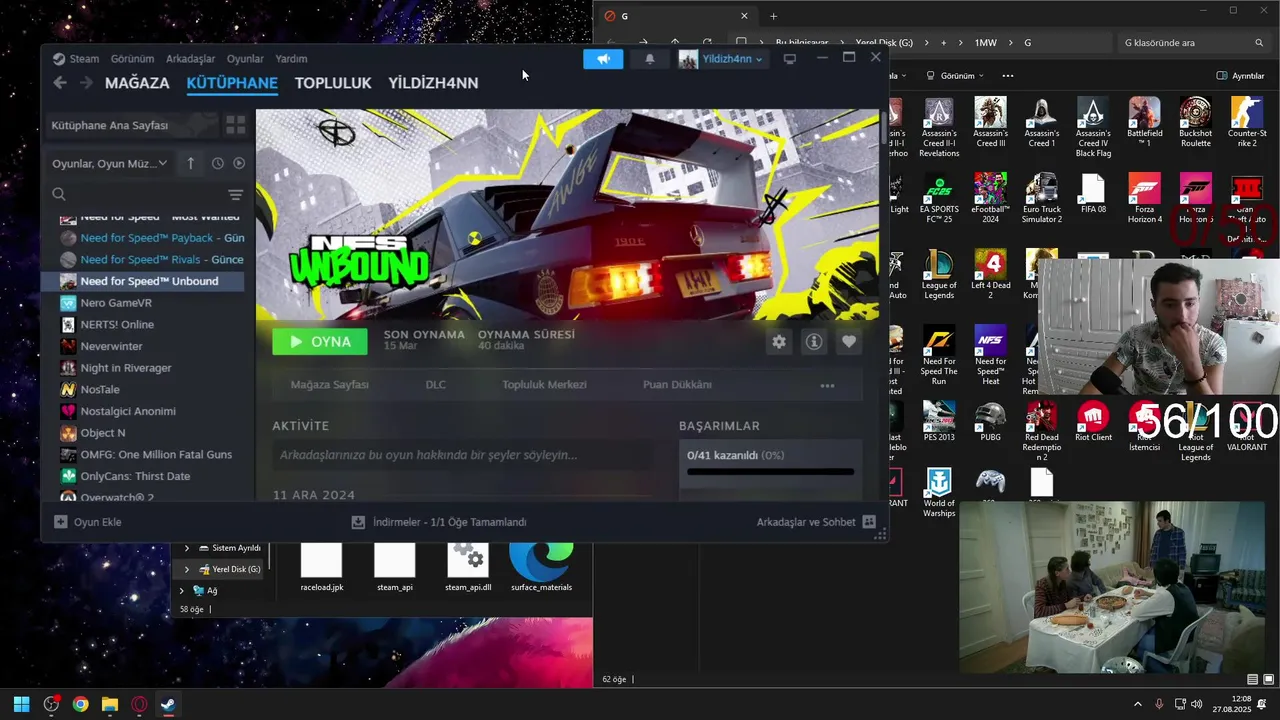Open Steam notifications bell
Screen dimensions: 1280x720
650,59
